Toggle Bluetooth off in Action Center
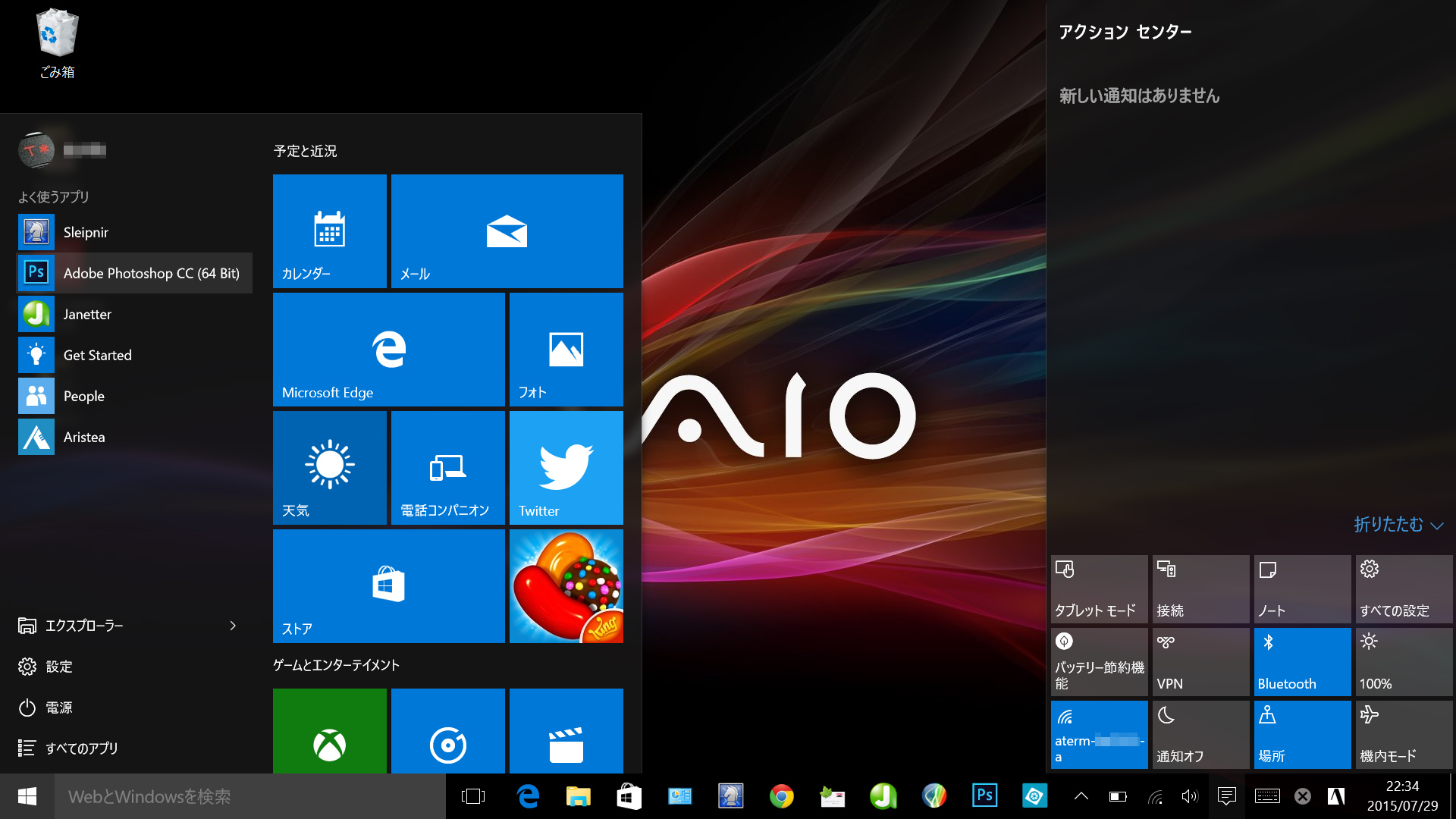Screen dimensions: 1456x819 (x=1301, y=661)
